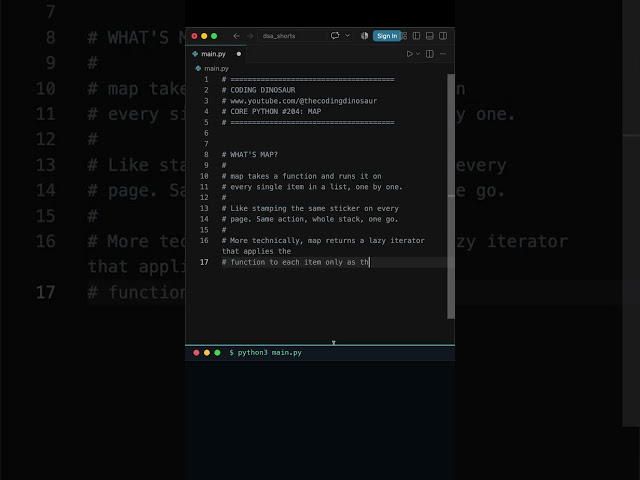The height and width of the screenshot is (480, 640).
Task: Click line 'Like stamping the same sticker on every'
Action: click(310, 209)
